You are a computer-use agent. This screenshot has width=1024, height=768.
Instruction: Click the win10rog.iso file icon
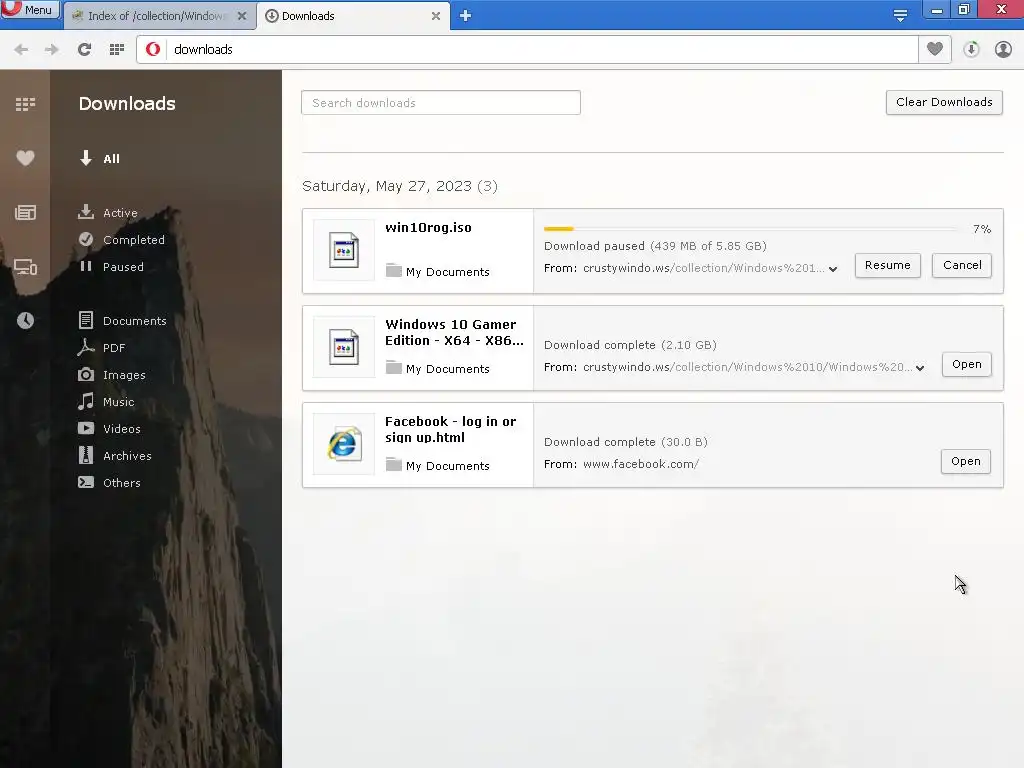click(344, 250)
